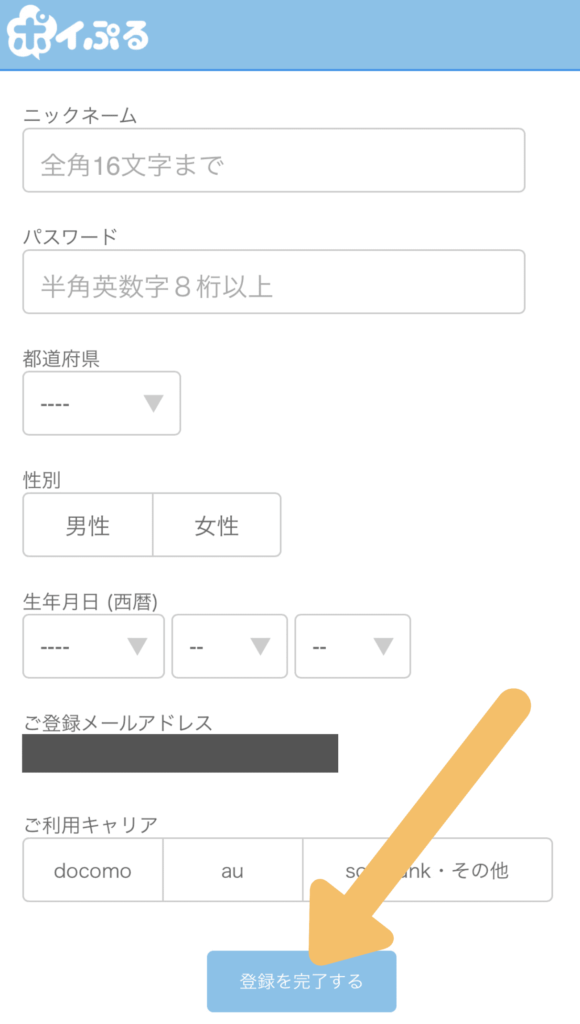Open the birth month dropdown
Screen dimensions: 580x1024
pyautogui.click(x=229, y=646)
